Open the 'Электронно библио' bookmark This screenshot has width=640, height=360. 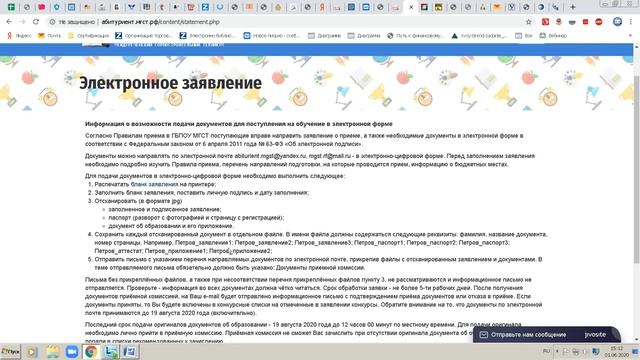coord(208,36)
